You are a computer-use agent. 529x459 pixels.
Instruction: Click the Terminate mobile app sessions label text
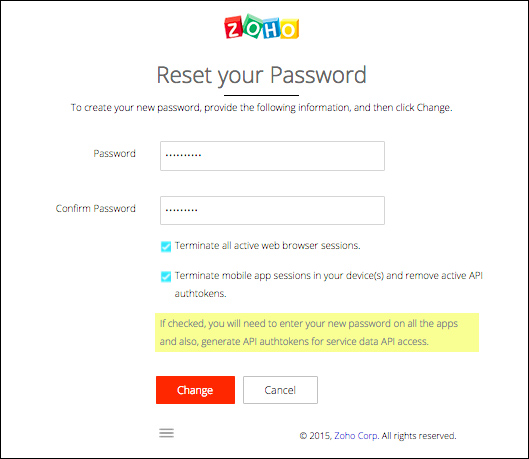(329, 284)
